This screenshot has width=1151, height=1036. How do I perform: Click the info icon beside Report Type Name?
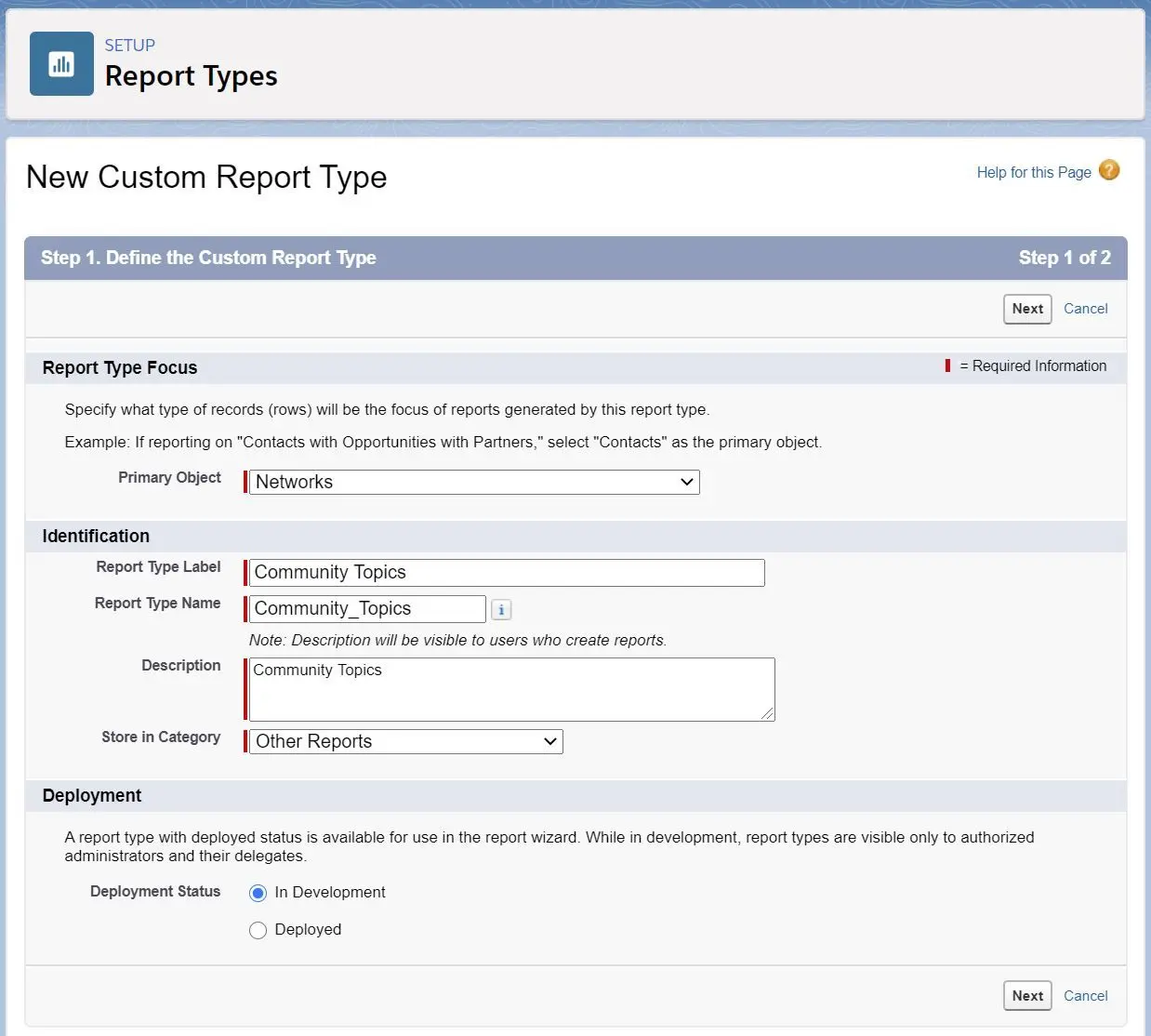(501, 610)
